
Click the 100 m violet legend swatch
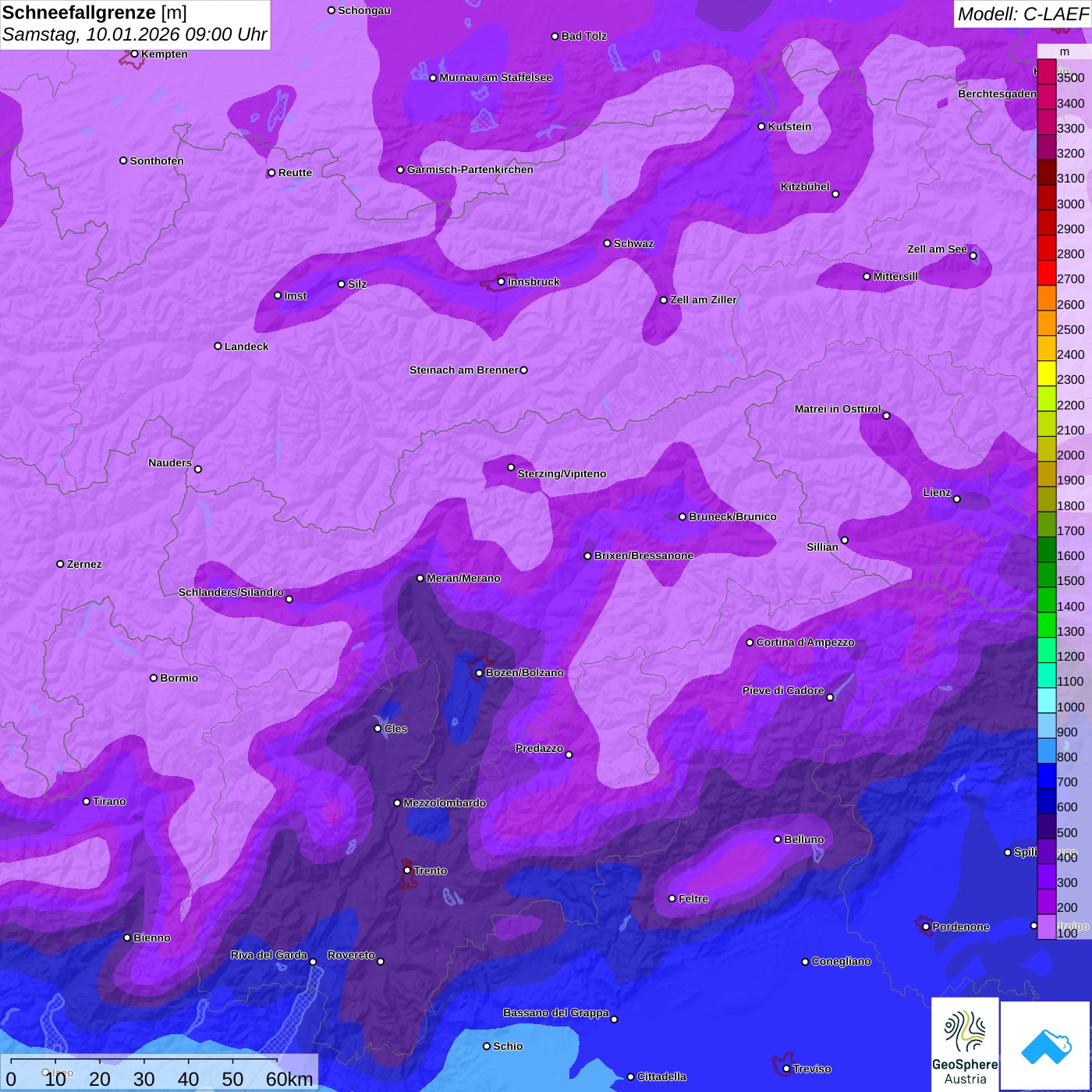coord(1046,927)
